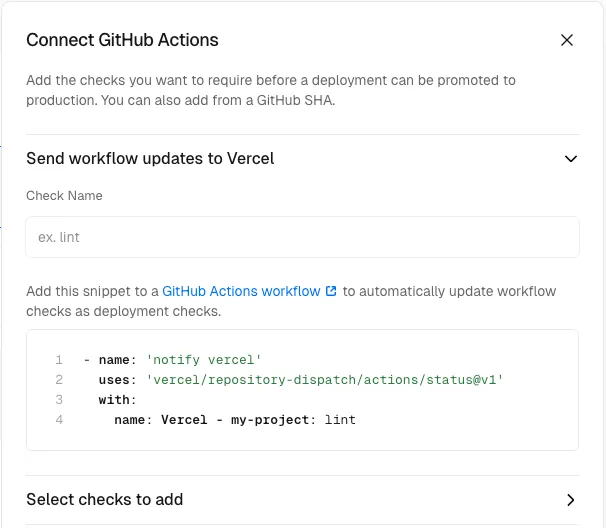The image size is (606, 528).
Task: Click line number 1 in code snippet
Action: pyautogui.click(x=59, y=359)
